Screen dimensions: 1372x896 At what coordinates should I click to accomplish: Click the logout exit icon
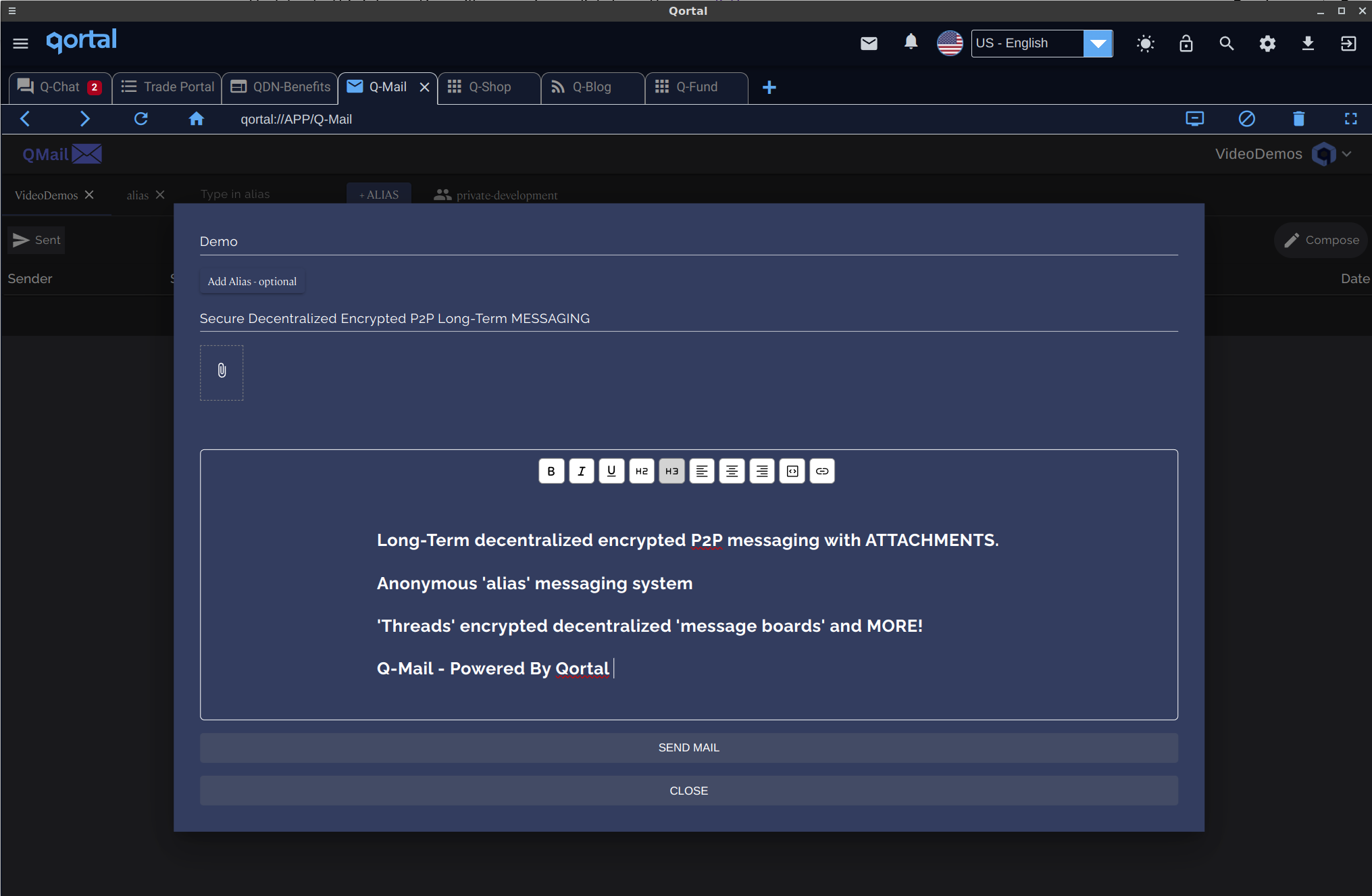coord(1348,43)
